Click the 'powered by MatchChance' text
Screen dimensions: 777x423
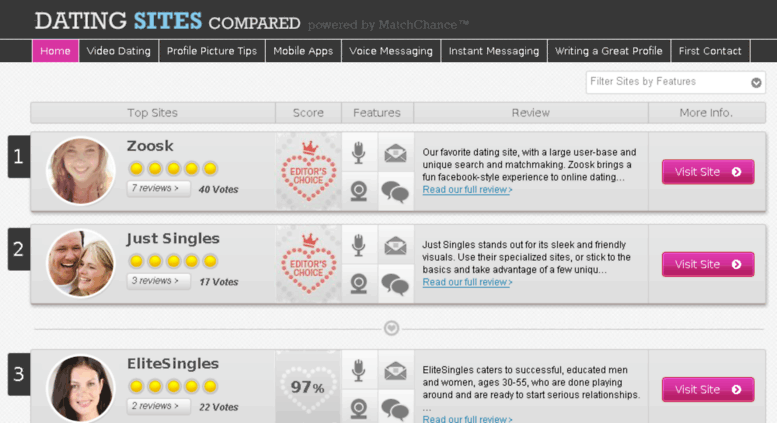click(388, 25)
